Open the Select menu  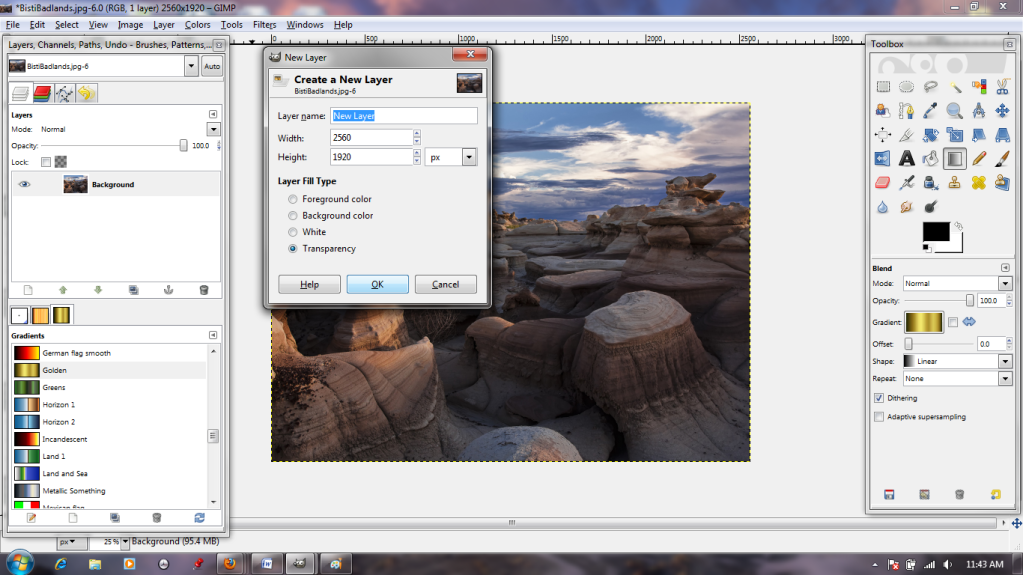click(x=67, y=25)
